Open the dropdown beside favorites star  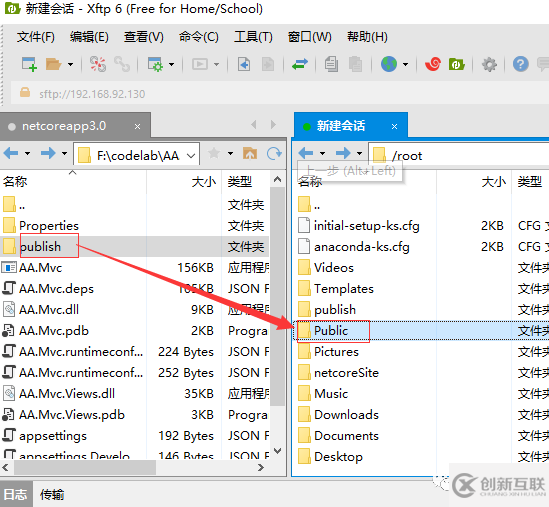[230, 153]
